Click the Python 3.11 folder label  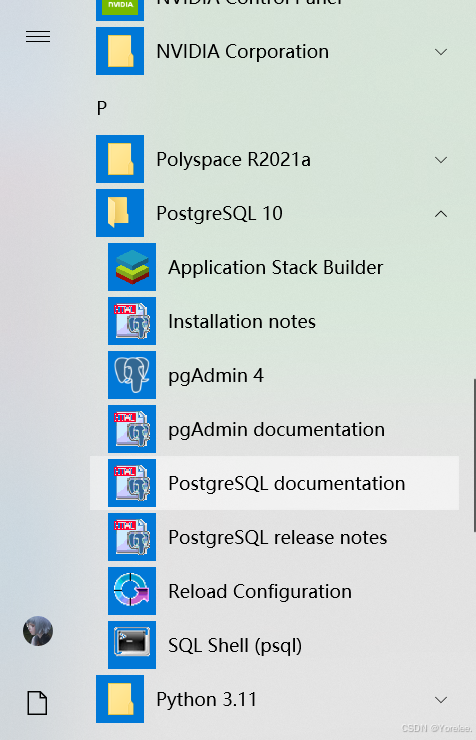(206, 700)
